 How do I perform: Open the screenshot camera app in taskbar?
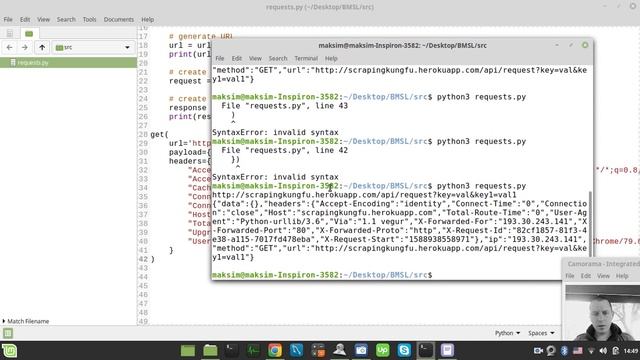click(x=361, y=351)
